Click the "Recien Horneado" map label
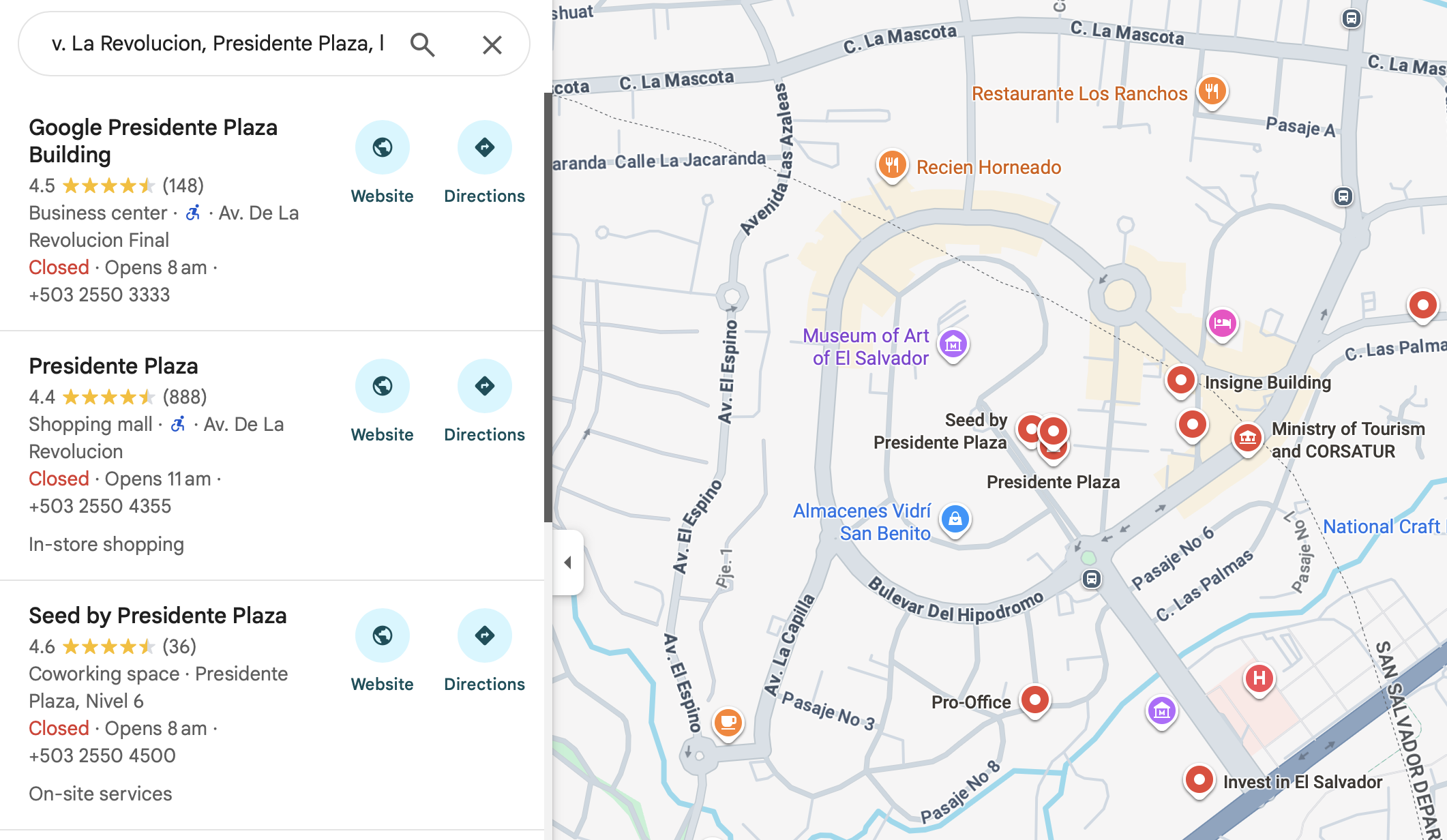Viewport: 1447px width, 840px height. (x=989, y=167)
